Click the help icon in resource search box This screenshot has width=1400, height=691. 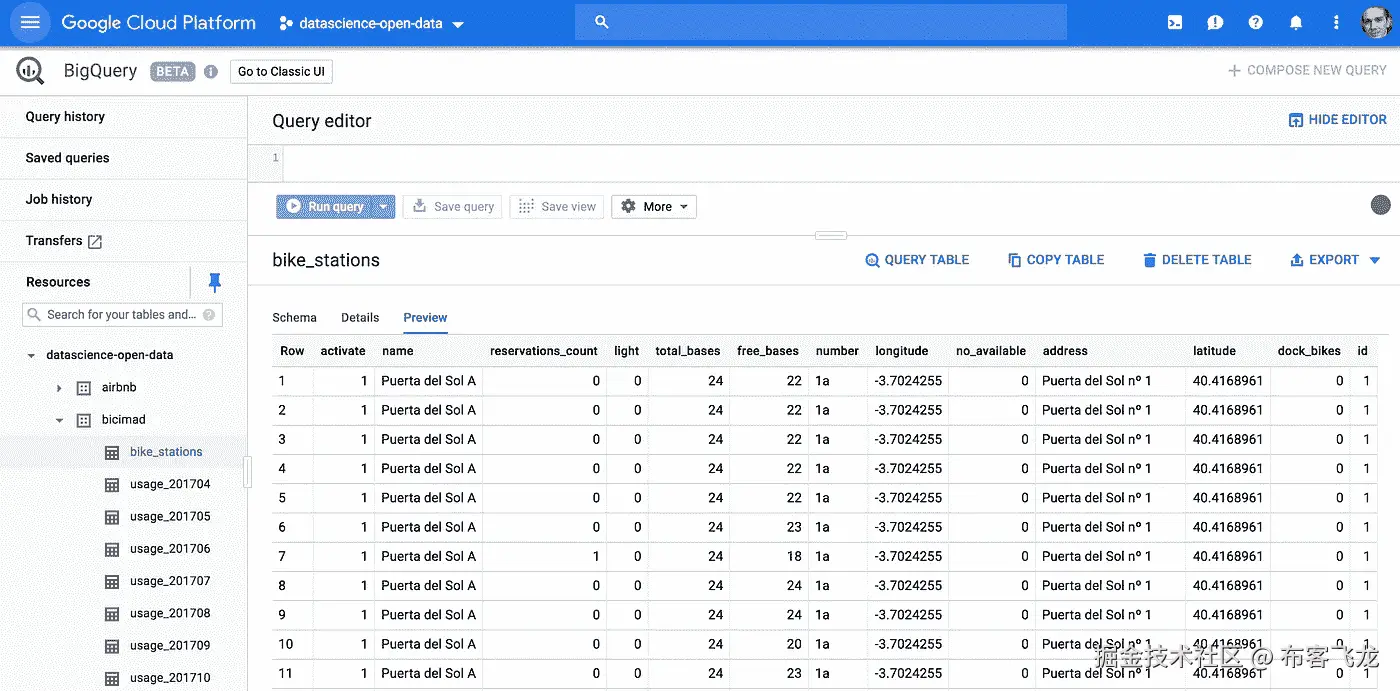[209, 314]
